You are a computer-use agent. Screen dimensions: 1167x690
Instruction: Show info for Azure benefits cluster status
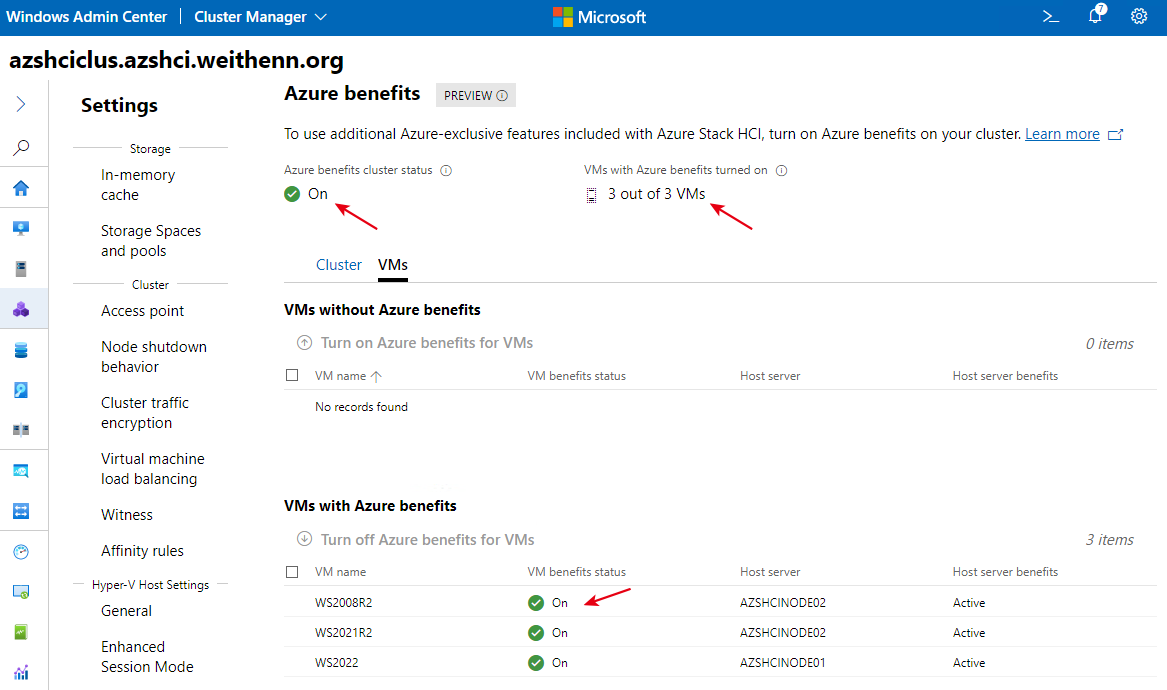[446, 170]
